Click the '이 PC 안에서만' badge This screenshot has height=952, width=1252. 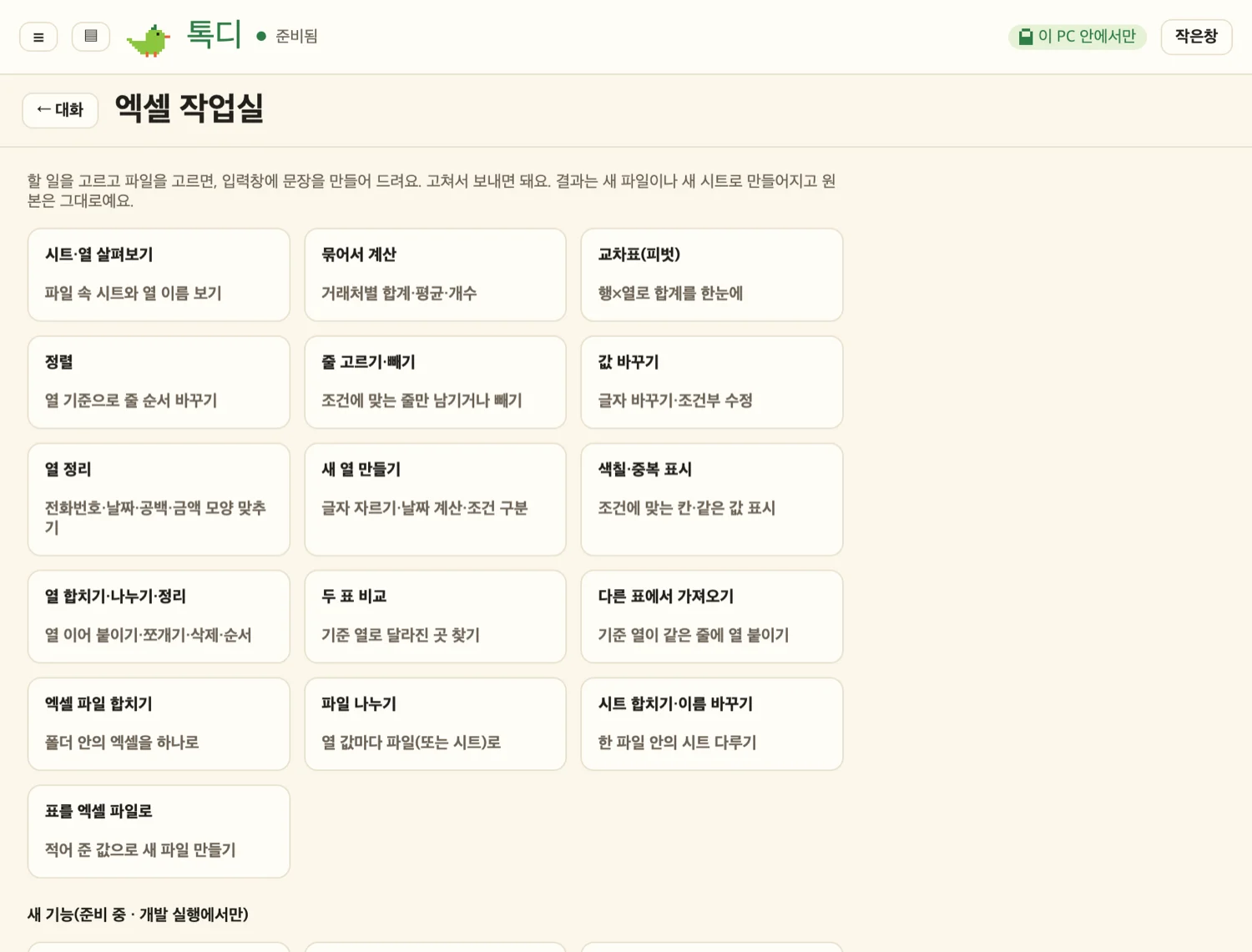1077,37
